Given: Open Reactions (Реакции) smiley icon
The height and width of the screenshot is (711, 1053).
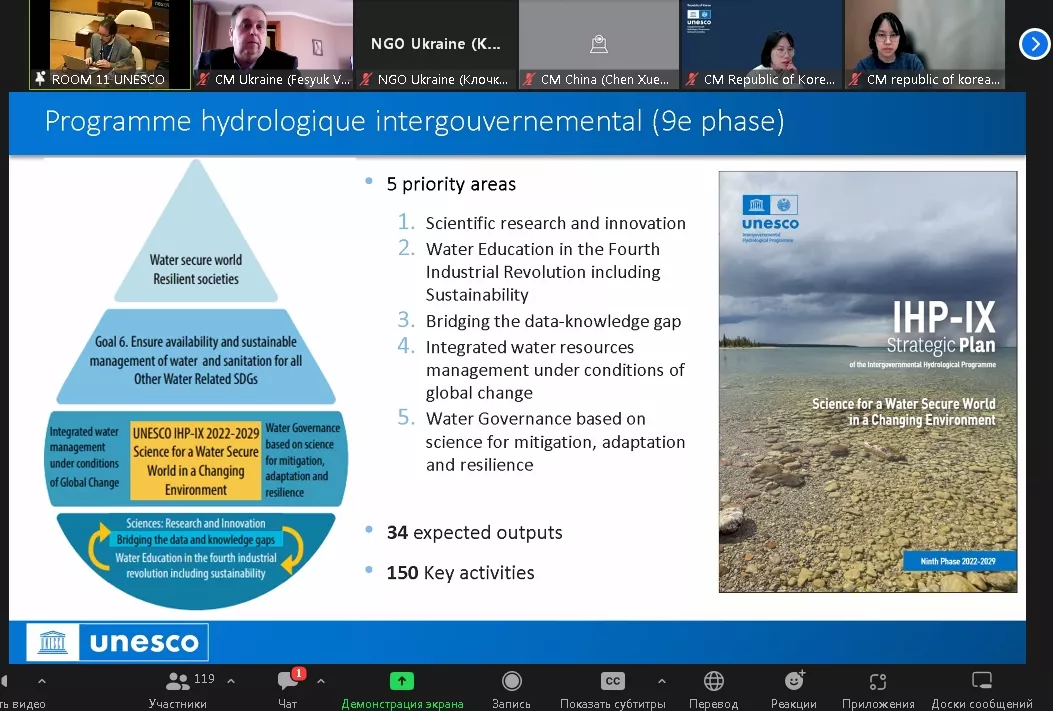Looking at the screenshot, I should click(x=794, y=688).
